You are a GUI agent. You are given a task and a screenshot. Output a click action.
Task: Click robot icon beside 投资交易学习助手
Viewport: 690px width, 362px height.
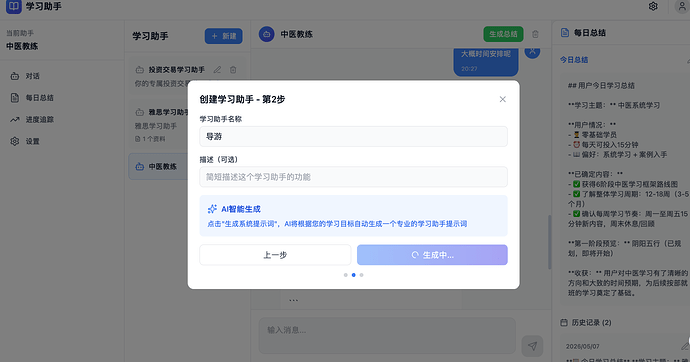click(x=139, y=70)
